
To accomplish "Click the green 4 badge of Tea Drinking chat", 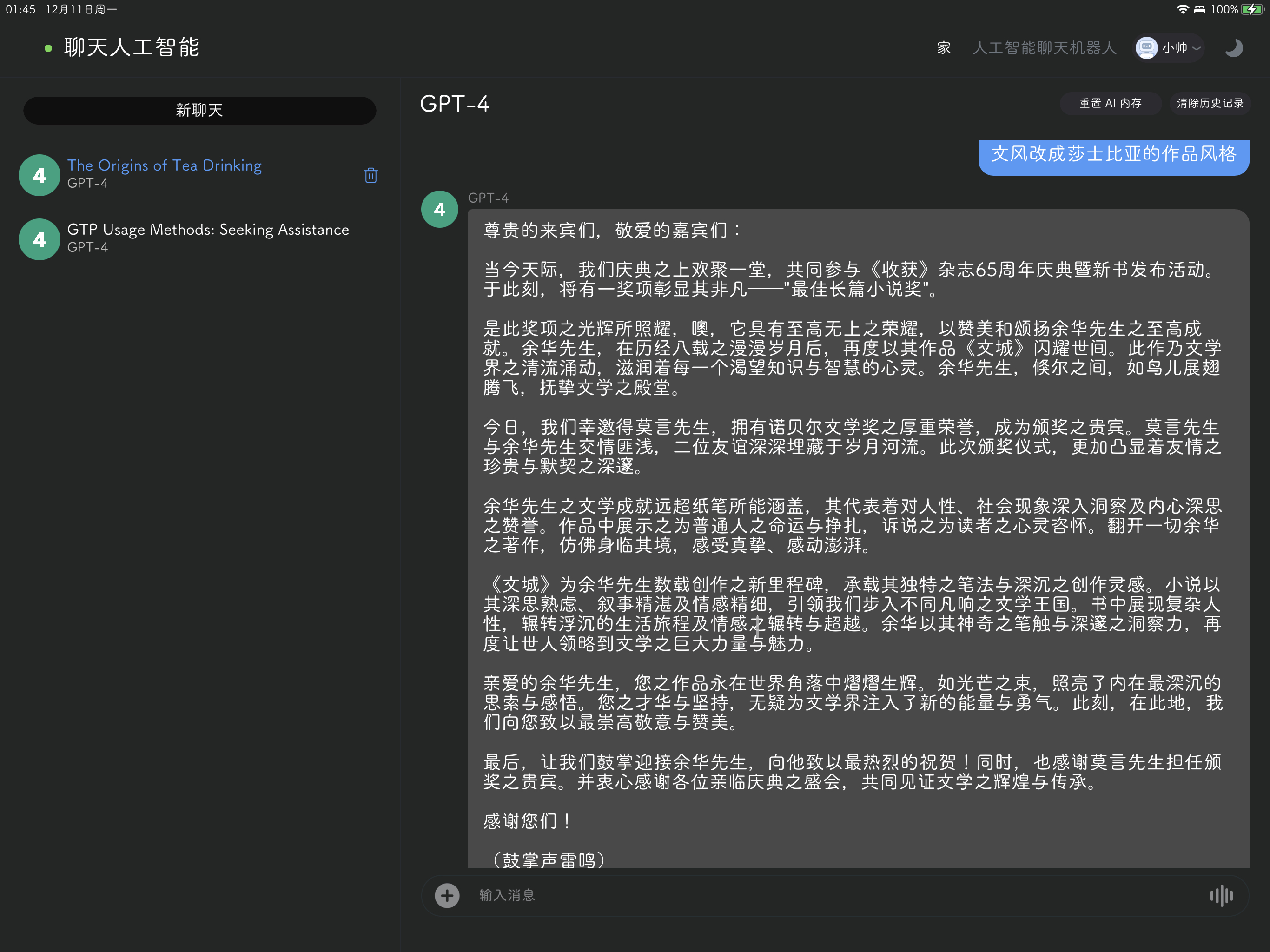I will (x=39, y=175).
